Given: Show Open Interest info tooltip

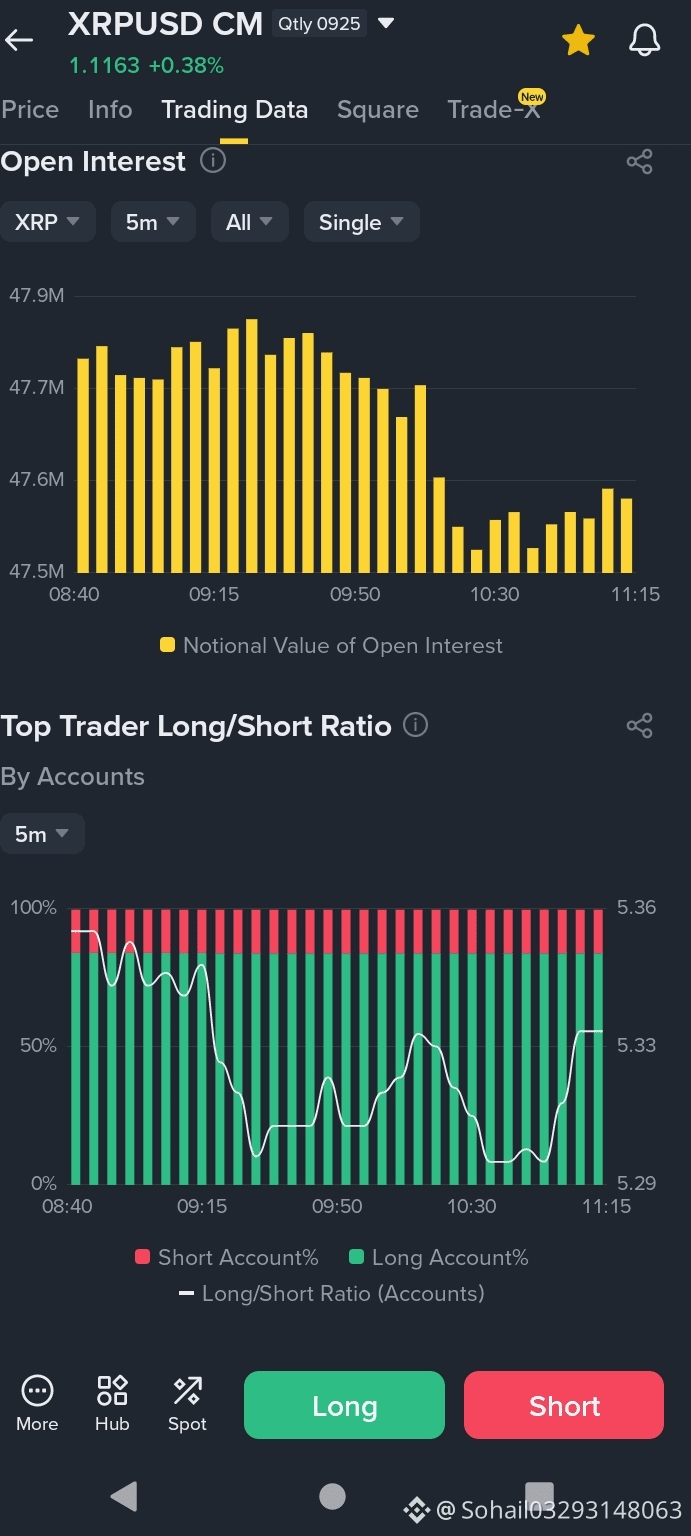Looking at the screenshot, I should (x=213, y=160).
